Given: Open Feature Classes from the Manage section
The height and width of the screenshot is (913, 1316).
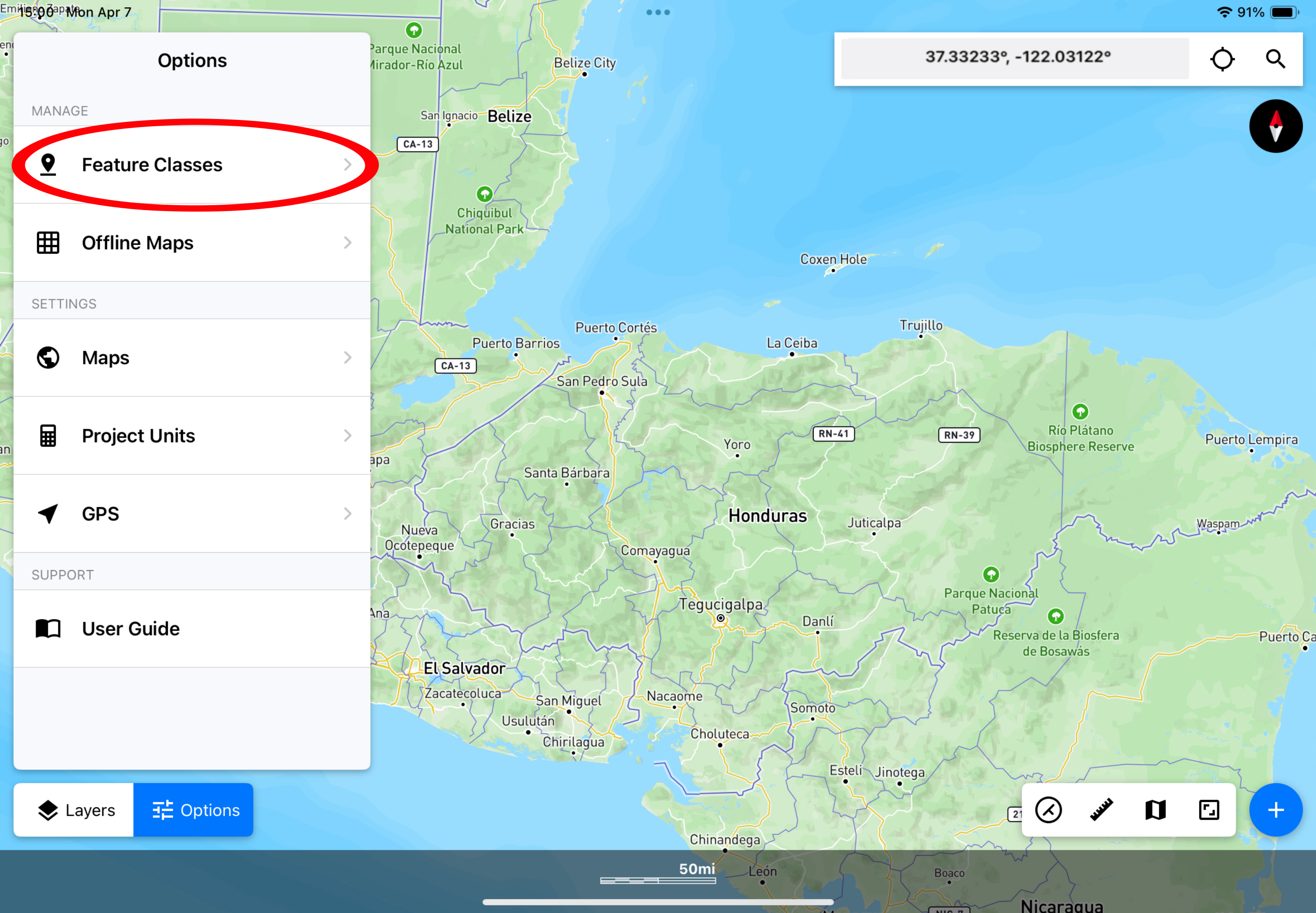Looking at the screenshot, I should point(192,165).
